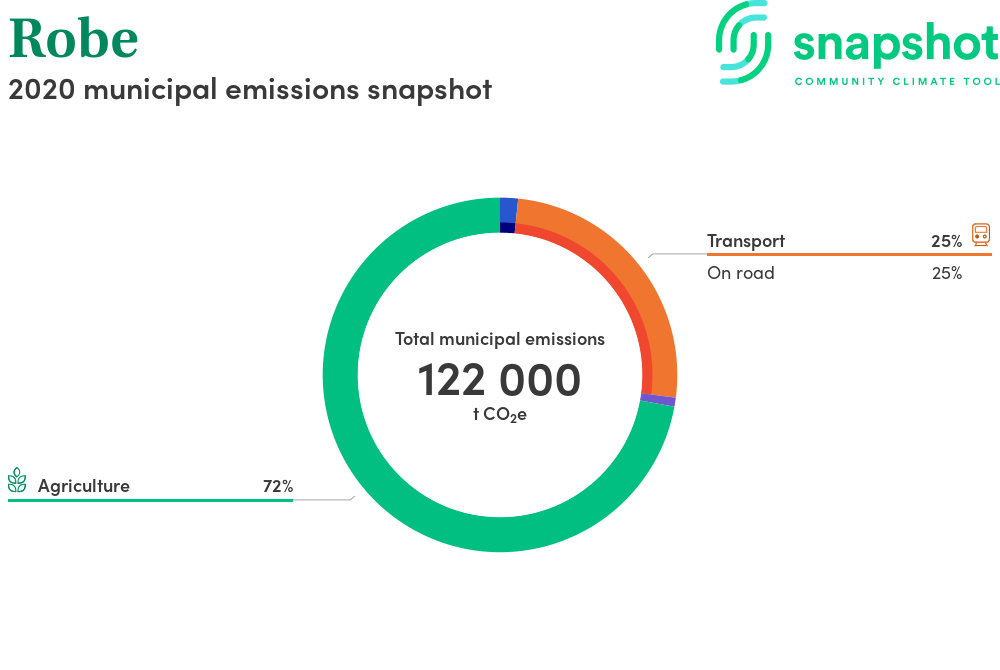Image resolution: width=1000 pixels, height=670 pixels.
Task: Click the dark navy inner top segment
Action: click(507, 228)
